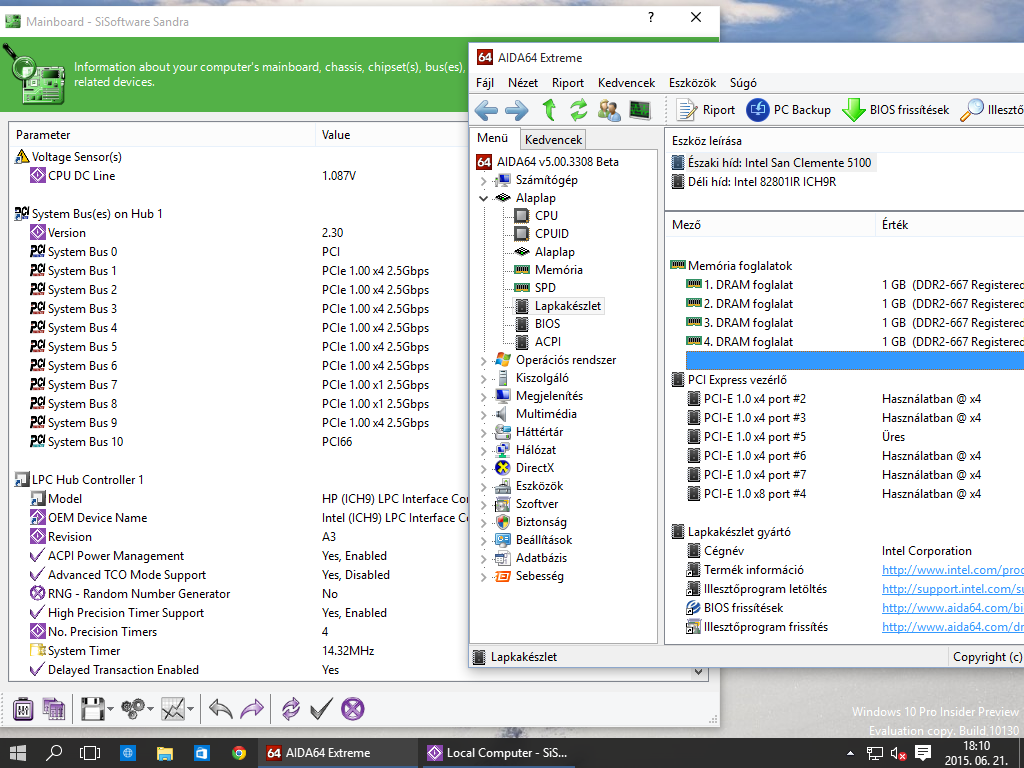The image size is (1024, 768).
Task: Switch to the Menü tab
Action: tap(492, 138)
